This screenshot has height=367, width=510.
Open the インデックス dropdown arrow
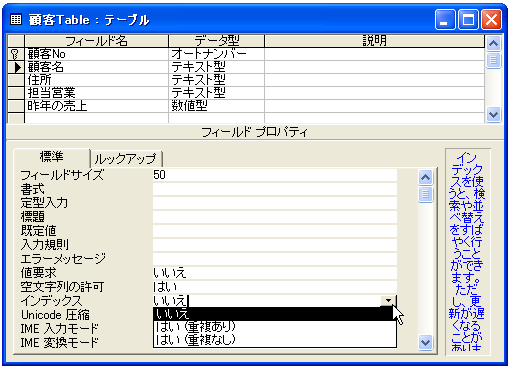coord(388,301)
